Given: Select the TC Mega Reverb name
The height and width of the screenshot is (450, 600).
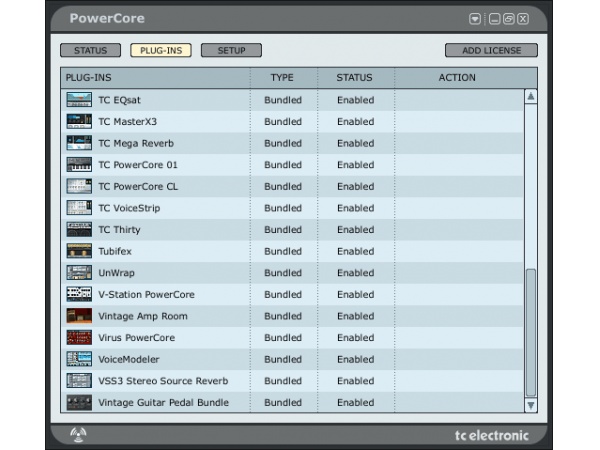Looking at the screenshot, I should click(136, 143).
